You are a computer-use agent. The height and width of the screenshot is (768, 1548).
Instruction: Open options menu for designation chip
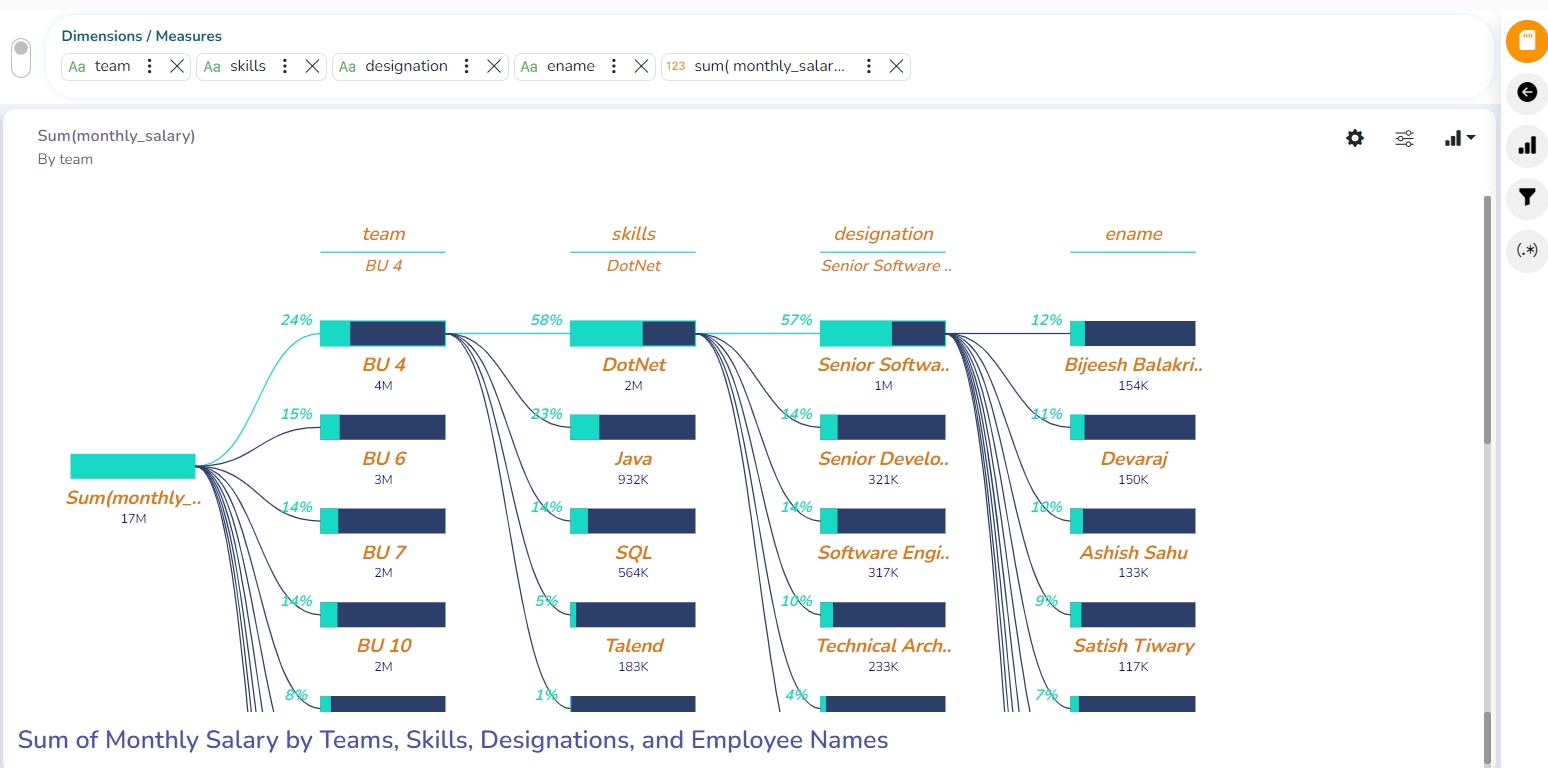[x=466, y=66]
